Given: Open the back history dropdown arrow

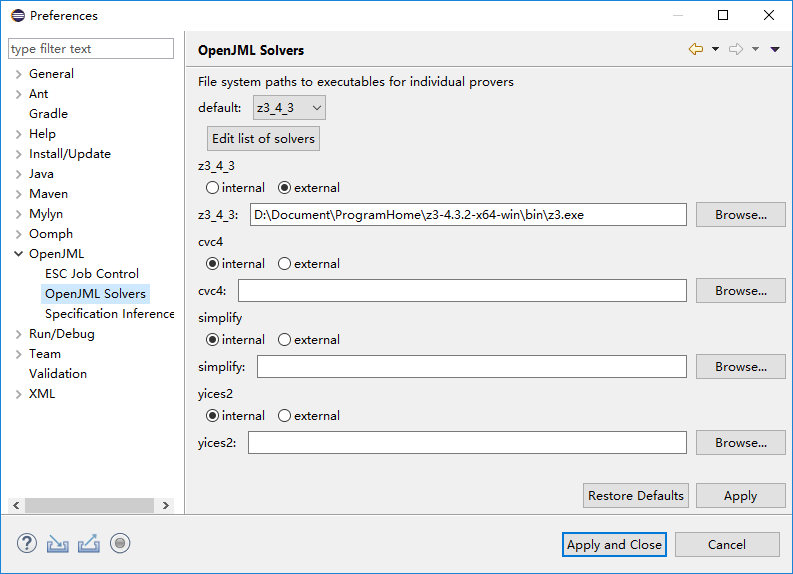Looking at the screenshot, I should tap(715, 49).
